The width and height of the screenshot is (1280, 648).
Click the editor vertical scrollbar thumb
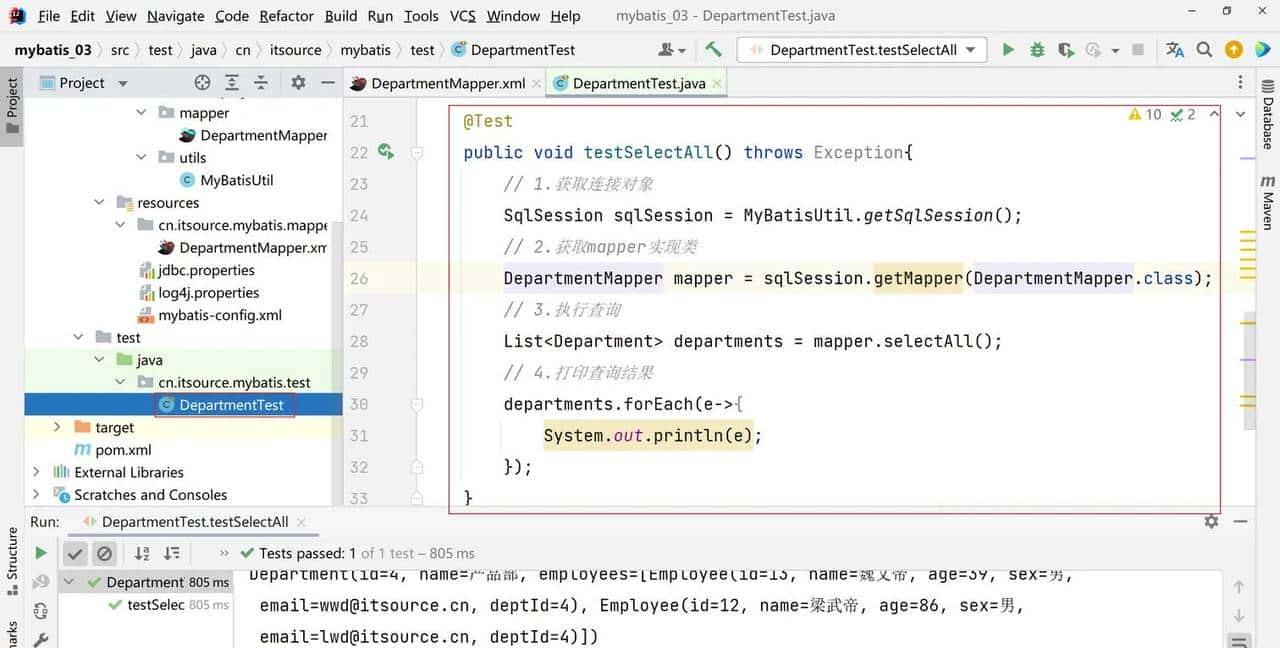[x=1248, y=370]
